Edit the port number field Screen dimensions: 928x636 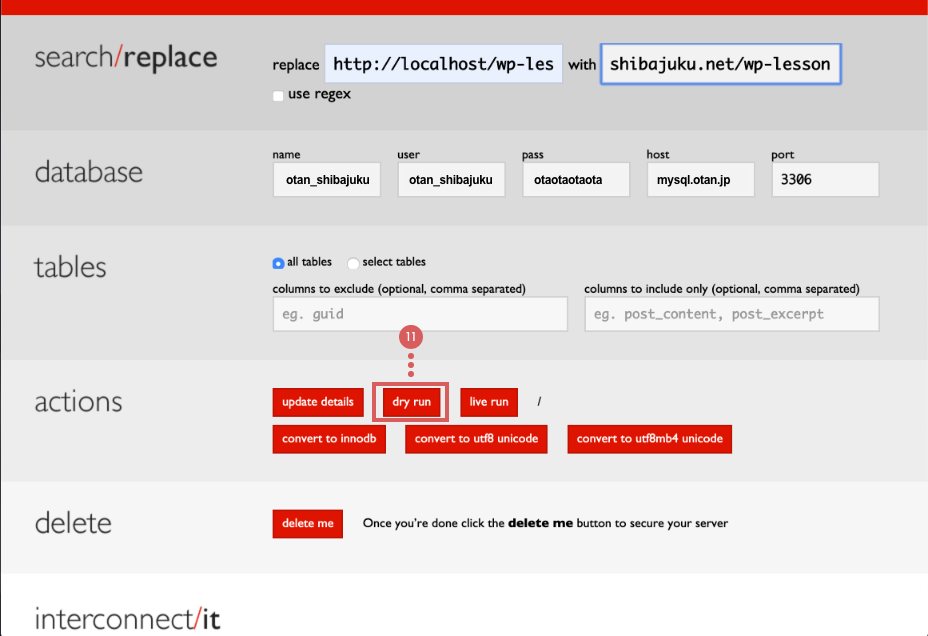tap(825, 180)
